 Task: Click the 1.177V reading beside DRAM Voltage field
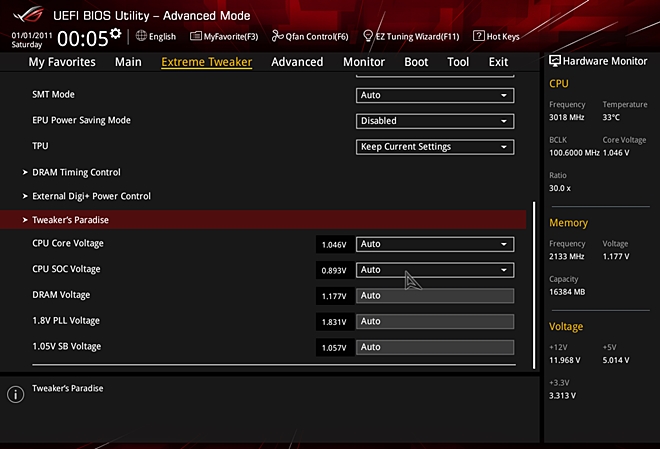[x=334, y=296]
